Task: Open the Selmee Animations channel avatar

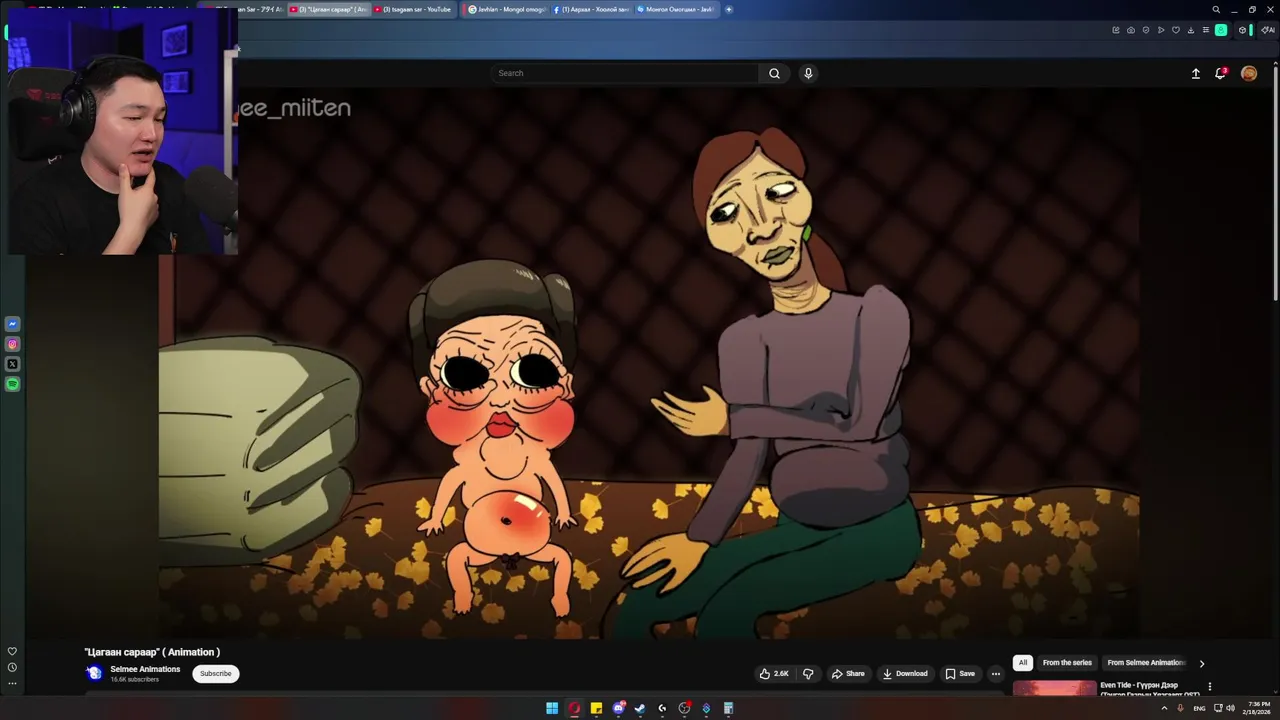Action: pos(95,673)
